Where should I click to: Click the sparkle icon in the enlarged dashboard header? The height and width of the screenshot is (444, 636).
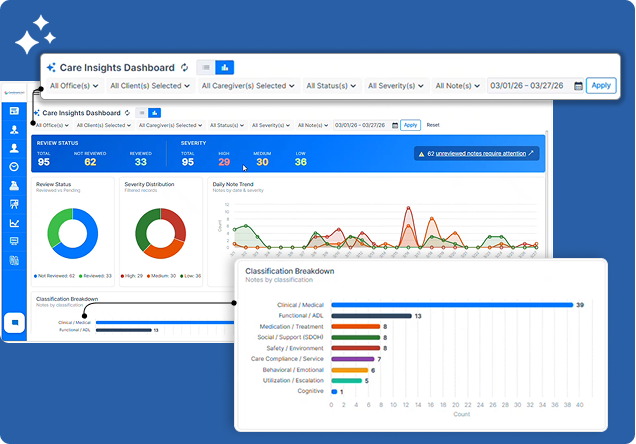pos(51,68)
